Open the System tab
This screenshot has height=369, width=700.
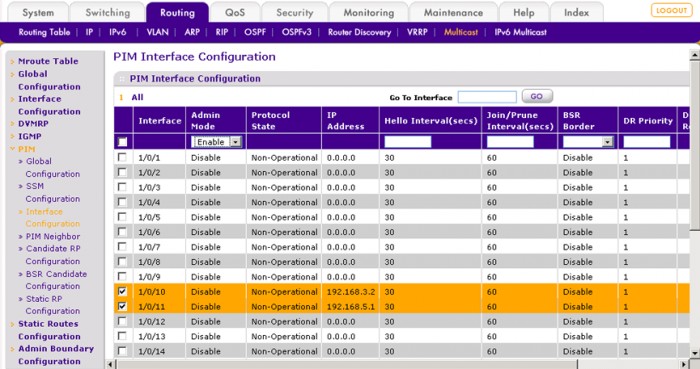point(38,12)
